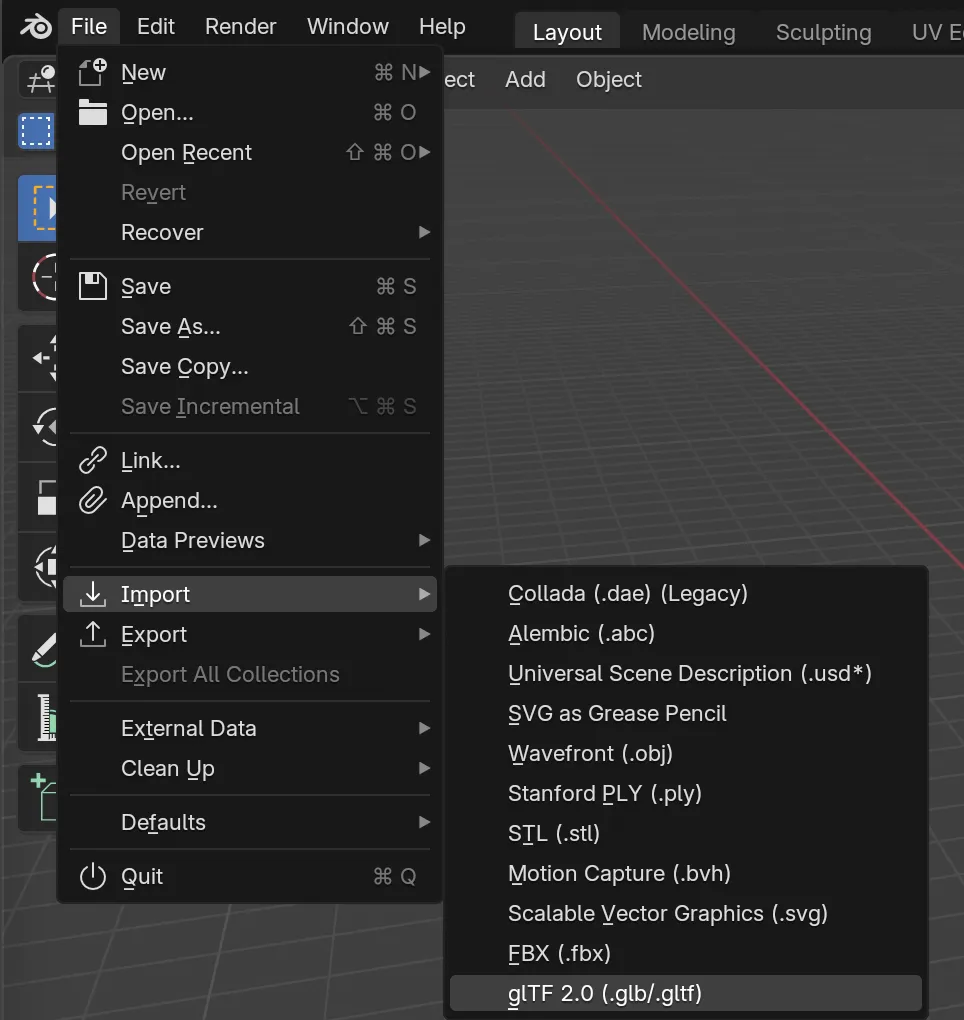Click the Save floppy disk icon
Viewport: 964px width, 1020px height.
[92, 286]
